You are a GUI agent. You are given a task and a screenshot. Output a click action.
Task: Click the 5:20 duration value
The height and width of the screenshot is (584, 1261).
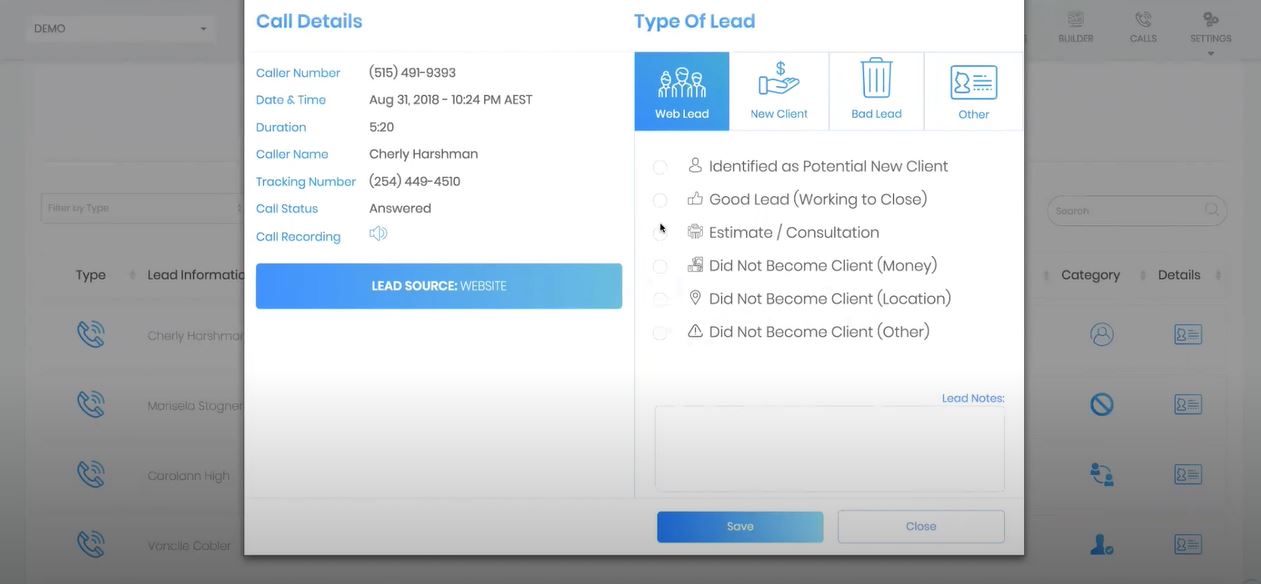point(381,127)
